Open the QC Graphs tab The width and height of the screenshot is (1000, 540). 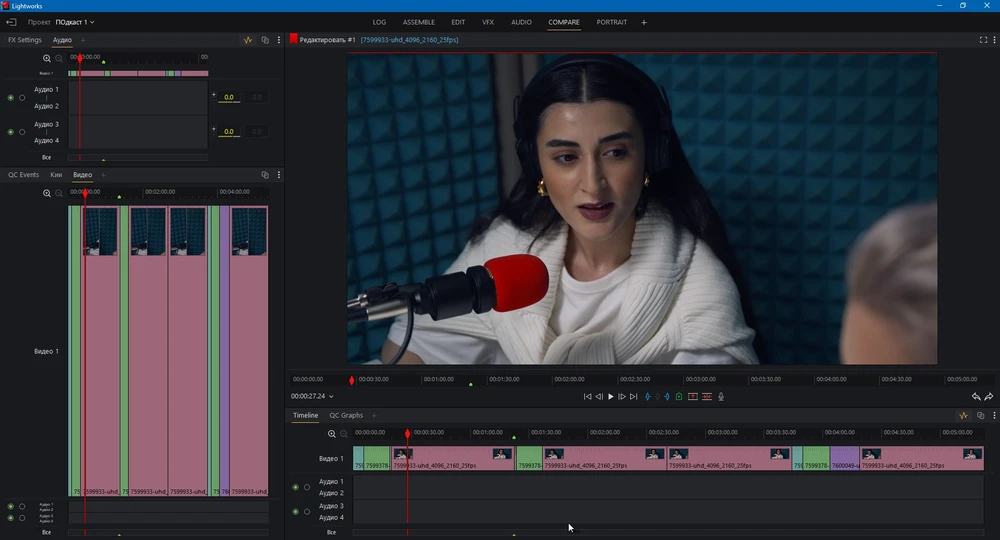(x=346, y=415)
